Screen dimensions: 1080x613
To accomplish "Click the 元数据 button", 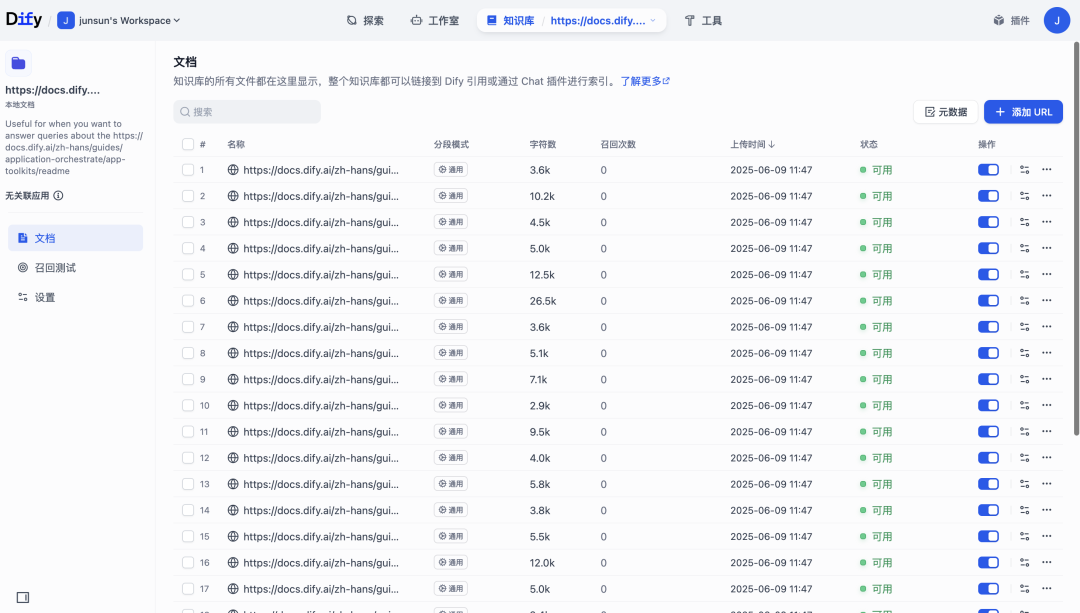I will [x=944, y=111].
